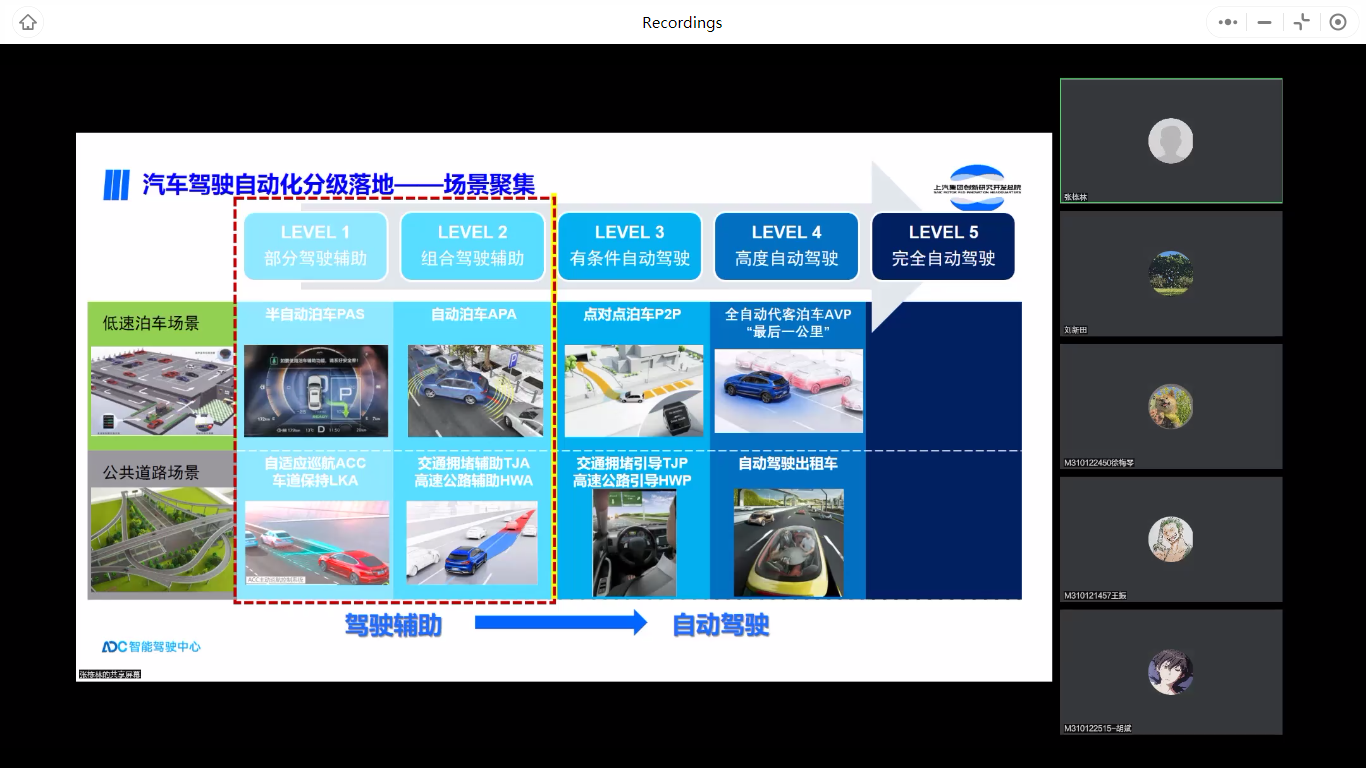Click the SAIC logo on the slide
The image size is (1366, 768).
(977, 188)
